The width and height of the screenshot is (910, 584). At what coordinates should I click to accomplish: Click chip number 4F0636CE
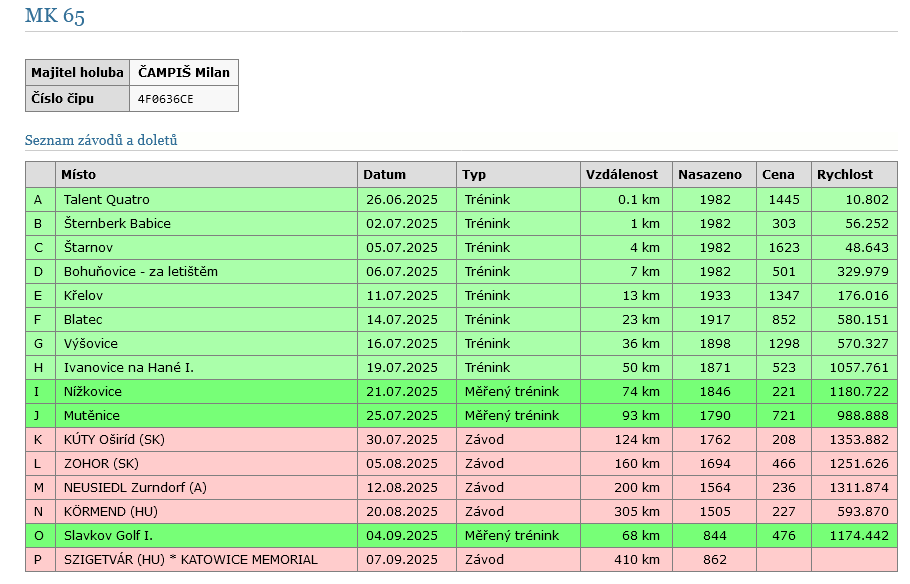(166, 99)
